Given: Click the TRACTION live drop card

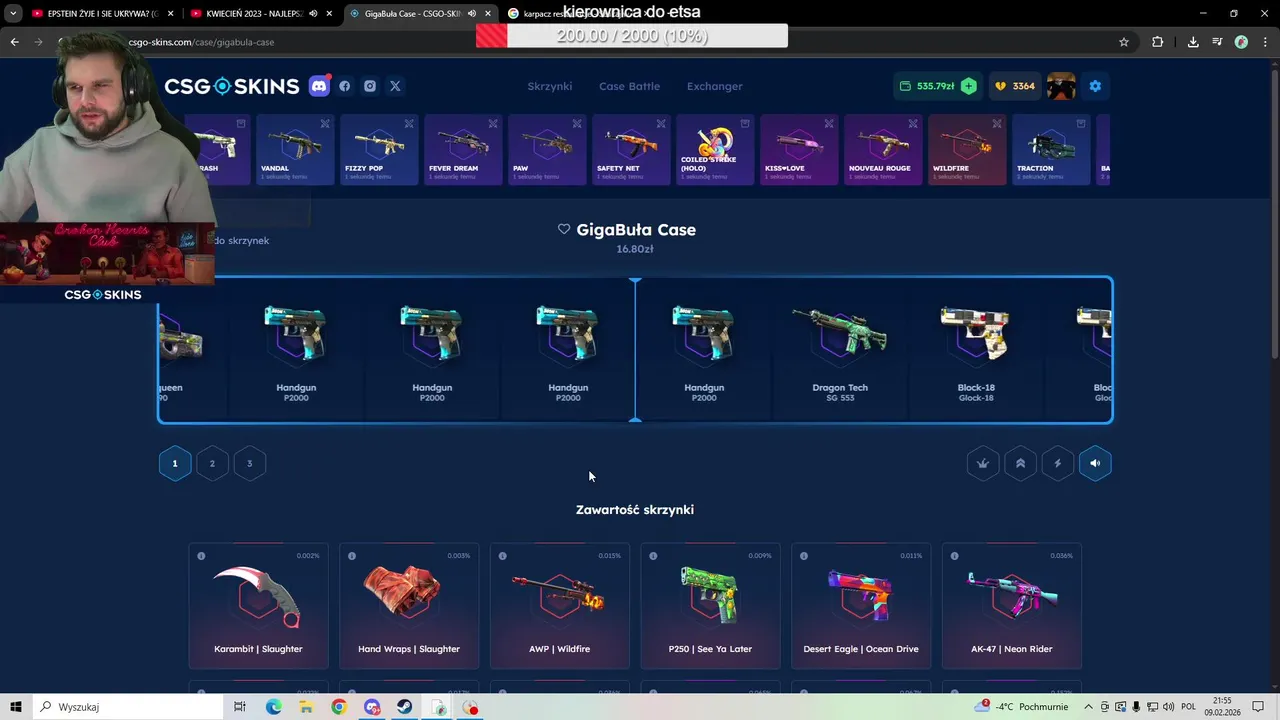Looking at the screenshot, I should tap(1051, 149).
